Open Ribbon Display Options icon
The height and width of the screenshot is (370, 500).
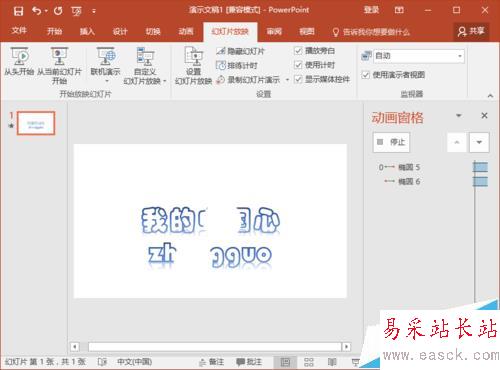[x=399, y=10]
